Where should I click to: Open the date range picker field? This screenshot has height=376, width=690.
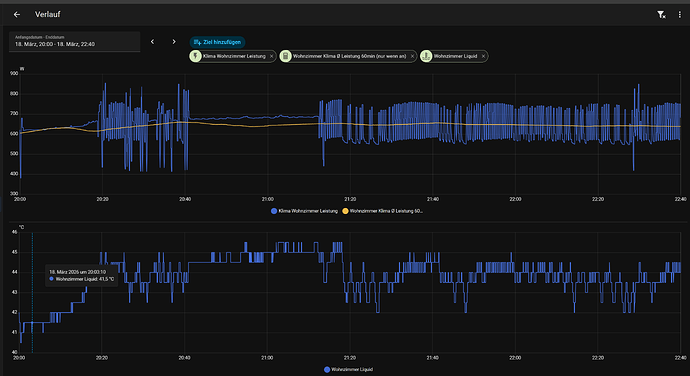tap(74, 41)
